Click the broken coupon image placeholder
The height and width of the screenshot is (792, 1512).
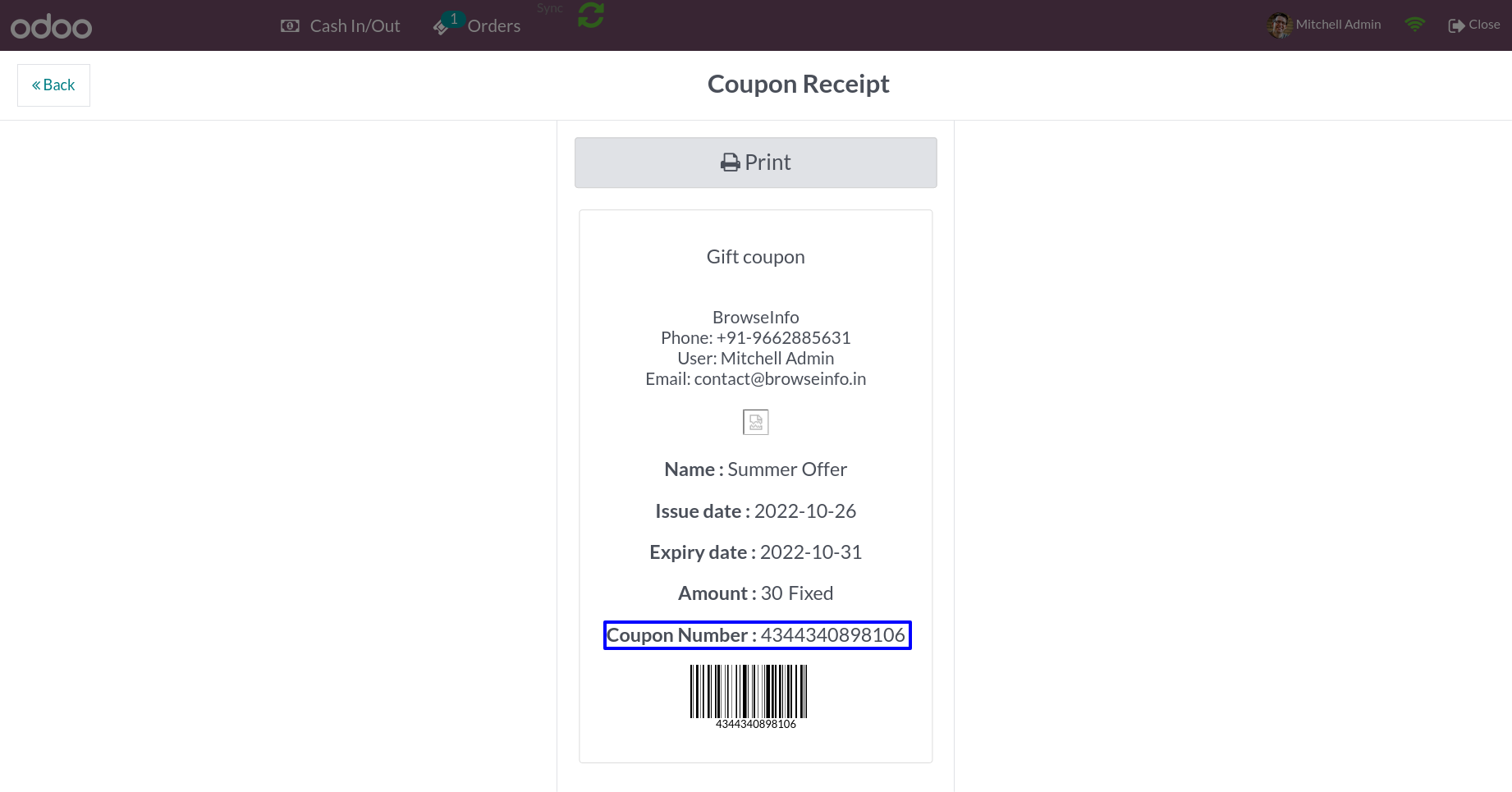756,422
